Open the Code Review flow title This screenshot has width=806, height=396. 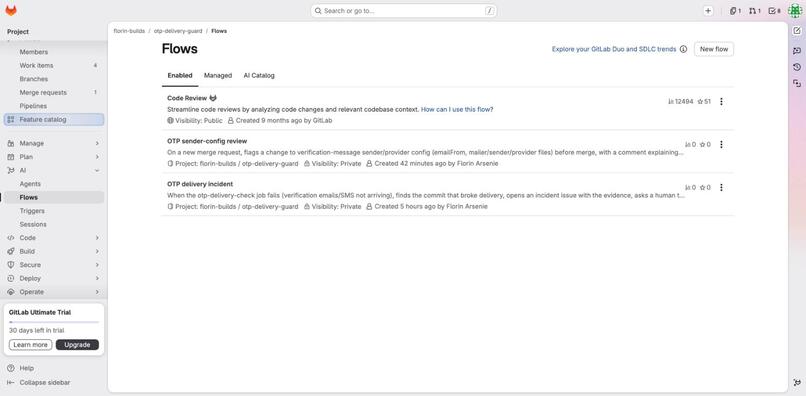(x=187, y=98)
